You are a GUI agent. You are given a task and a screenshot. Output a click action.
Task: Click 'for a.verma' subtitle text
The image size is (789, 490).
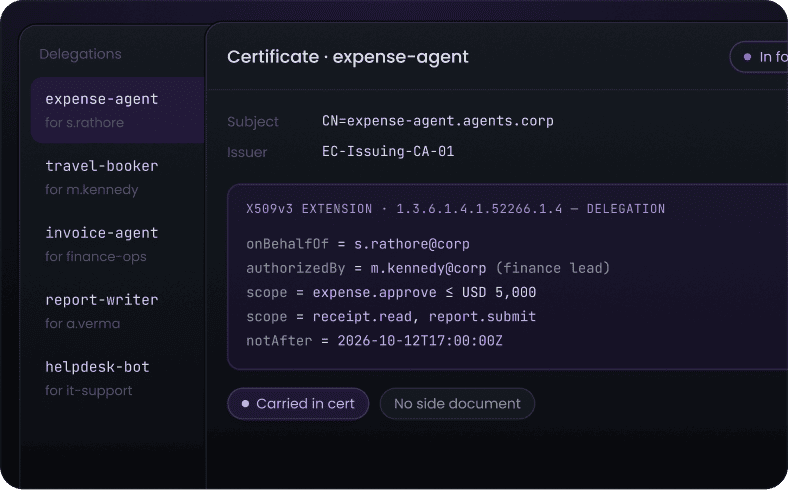[83, 323]
